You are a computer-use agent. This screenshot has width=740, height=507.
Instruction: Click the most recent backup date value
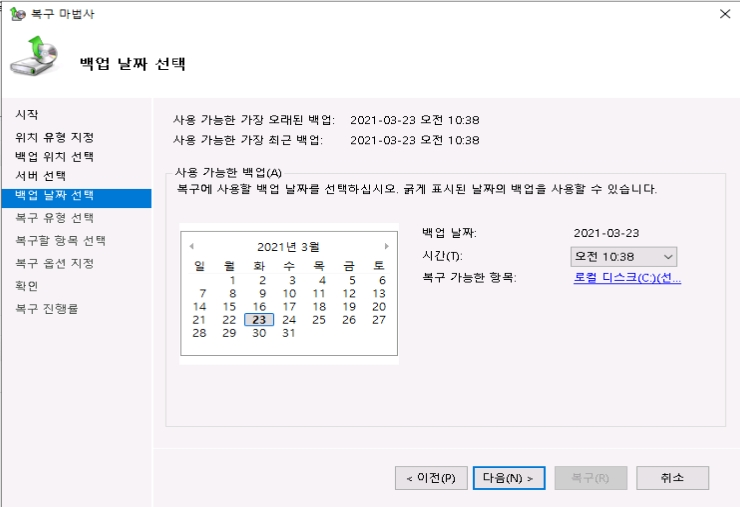coord(415,140)
